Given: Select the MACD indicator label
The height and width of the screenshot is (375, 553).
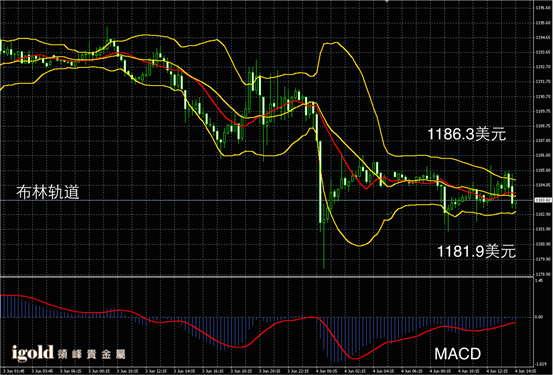Looking at the screenshot, I should tap(457, 354).
